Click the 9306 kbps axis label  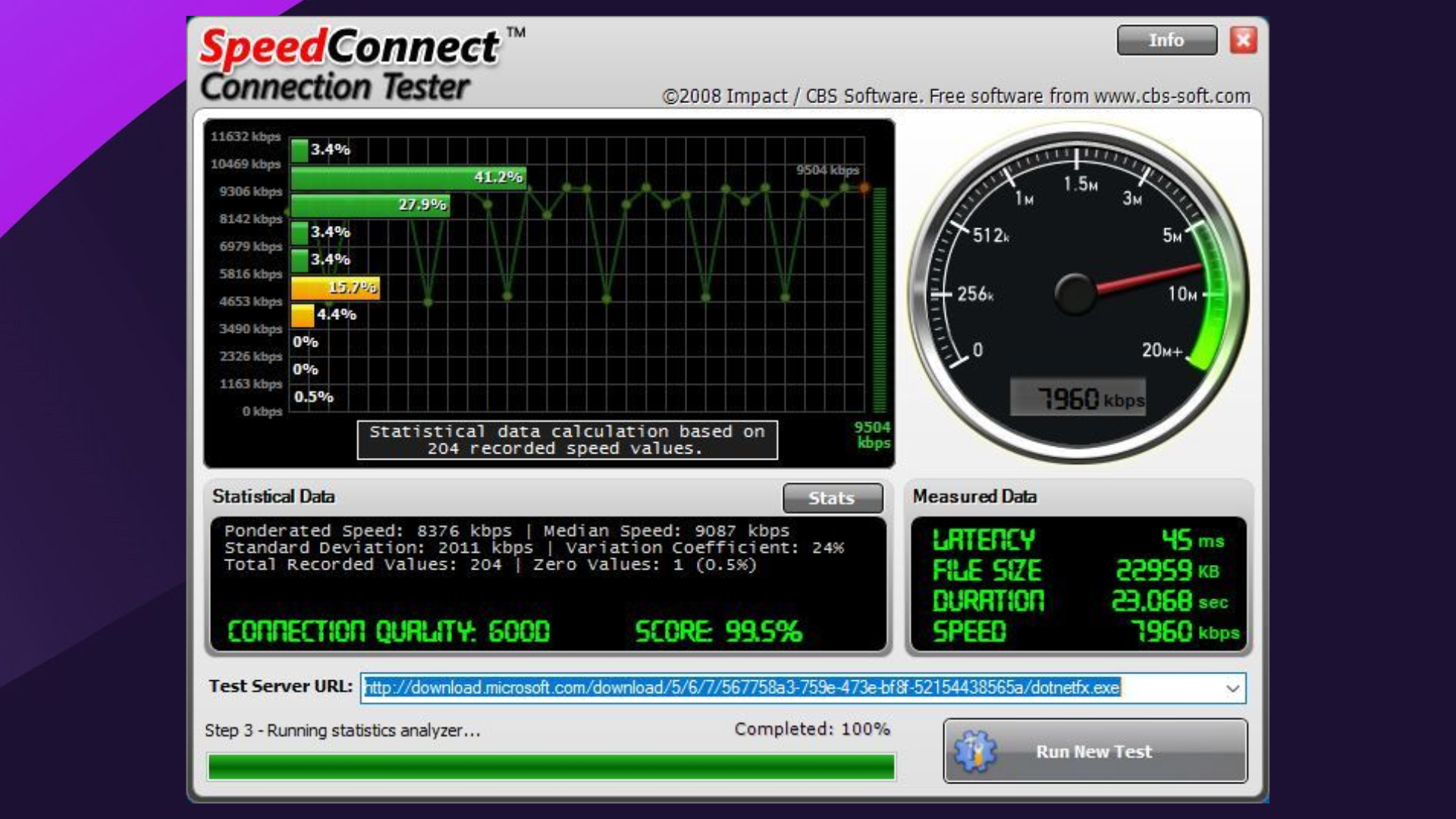[x=250, y=192]
